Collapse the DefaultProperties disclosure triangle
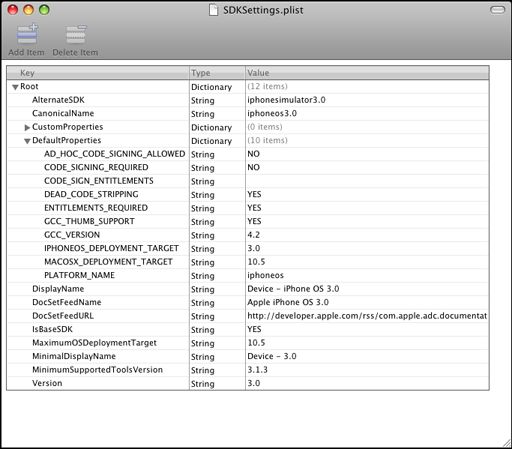The height and width of the screenshot is (449, 512). click(x=27, y=141)
